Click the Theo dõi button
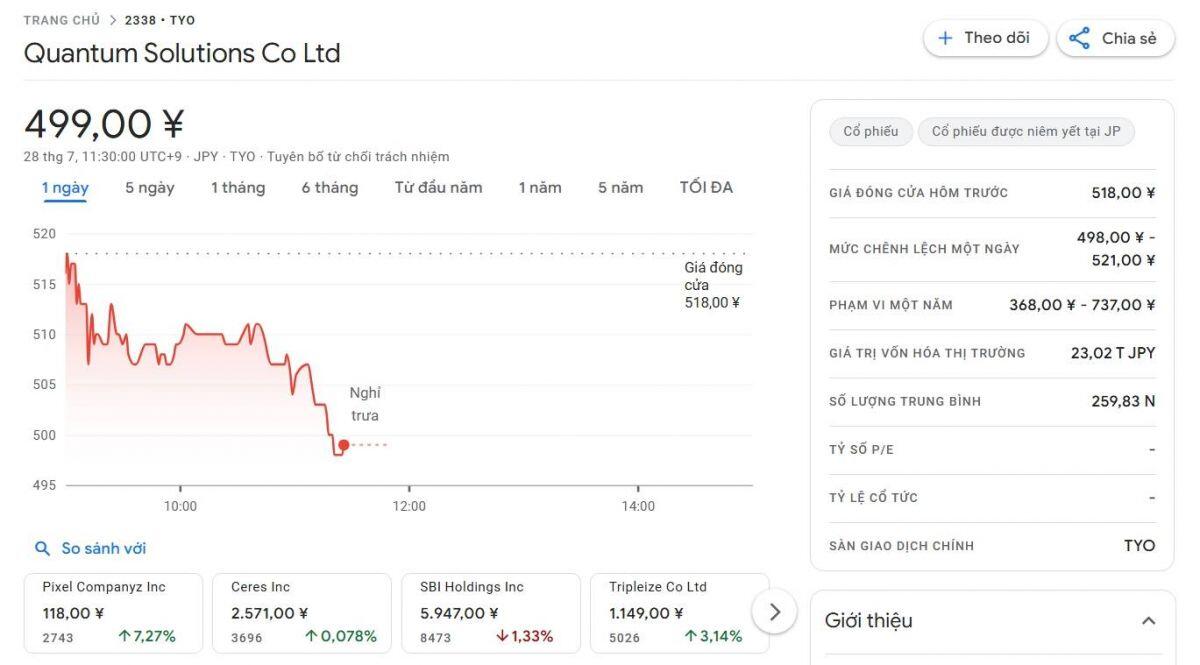This screenshot has width=1200, height=665. [x=985, y=37]
